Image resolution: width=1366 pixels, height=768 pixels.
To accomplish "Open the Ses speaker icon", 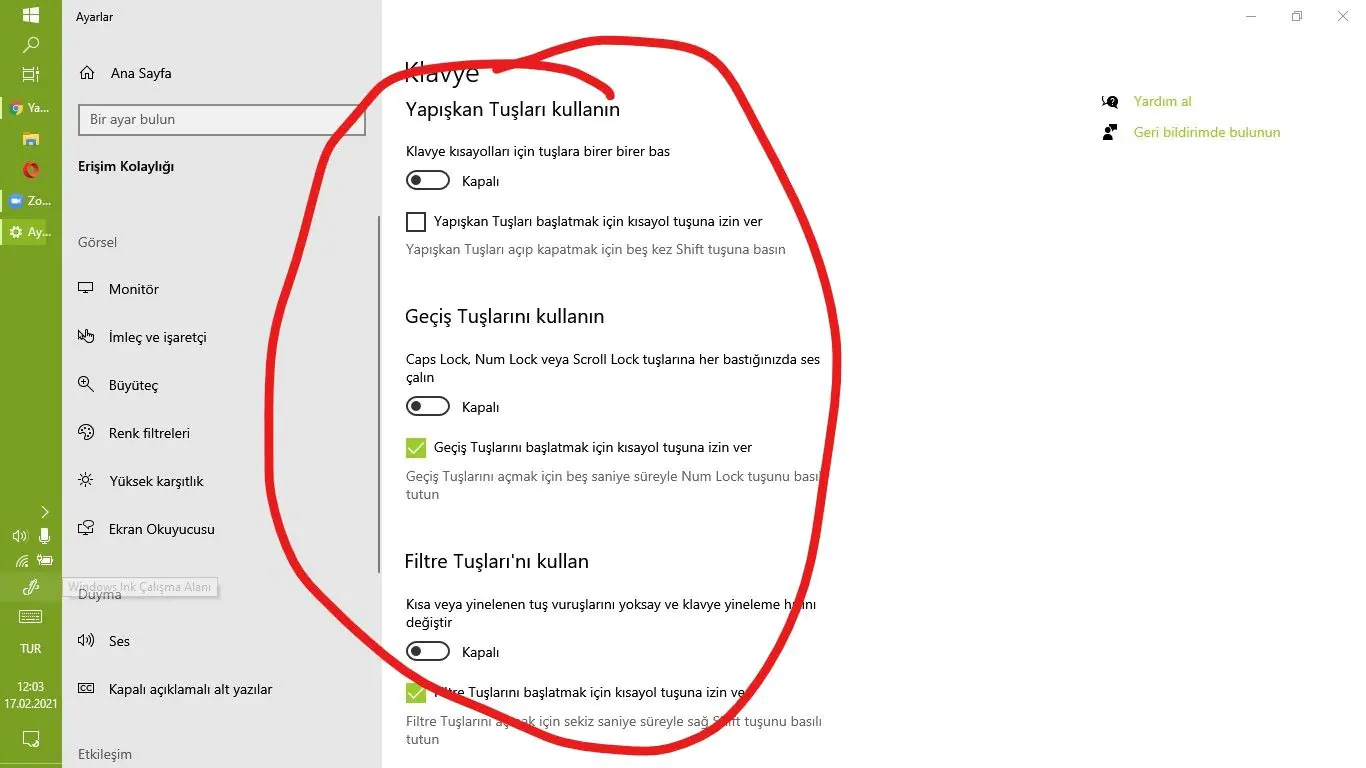I will coord(86,641).
